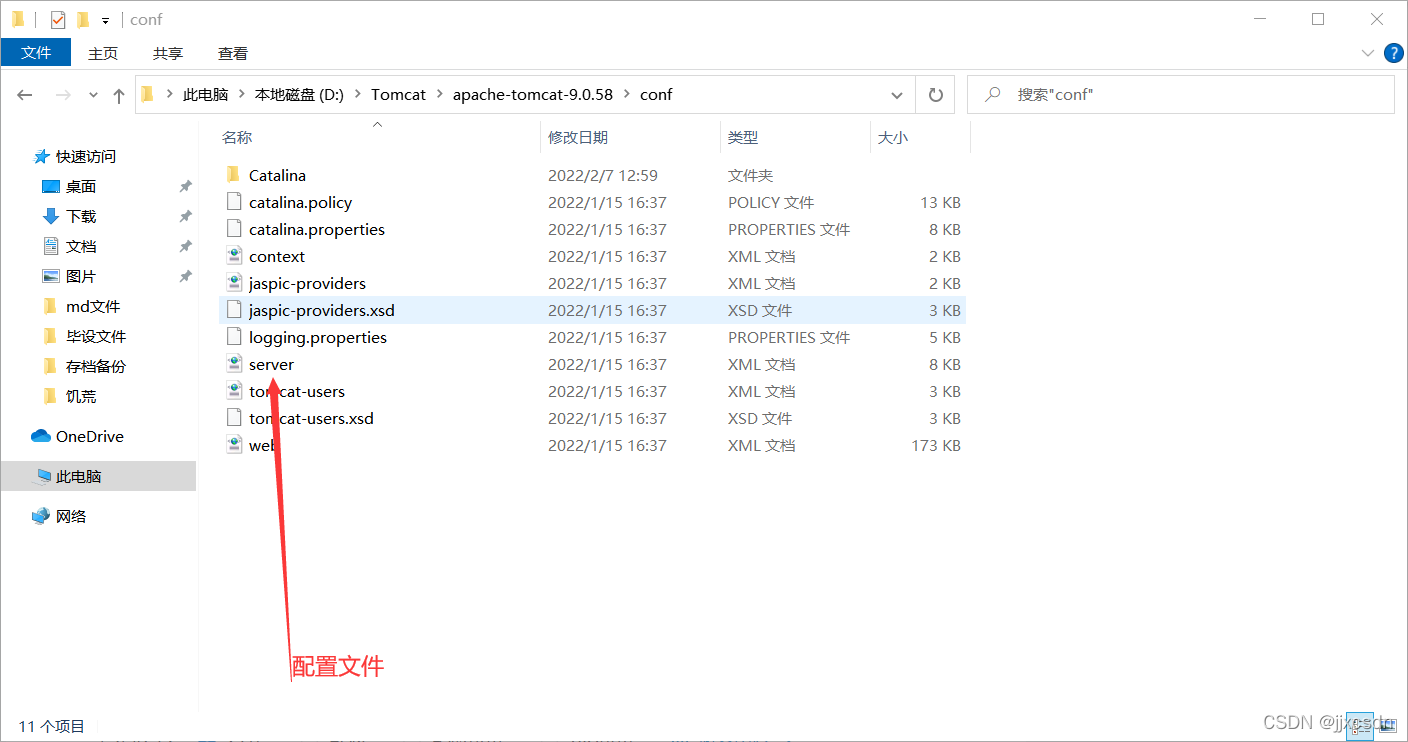Click the Back navigation arrow
This screenshot has height=742, width=1408.
point(25,95)
